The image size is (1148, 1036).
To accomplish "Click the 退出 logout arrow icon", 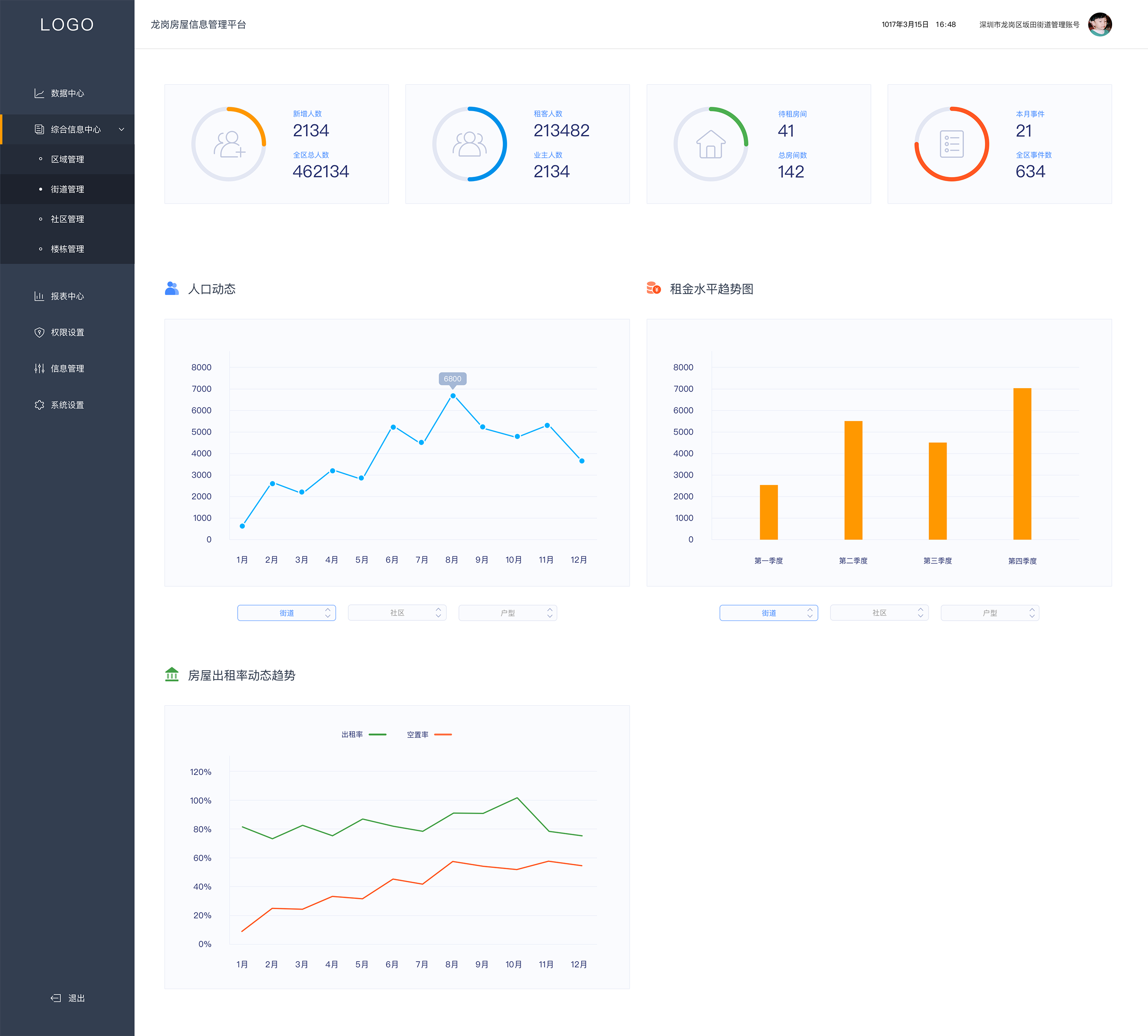I will pos(56,998).
